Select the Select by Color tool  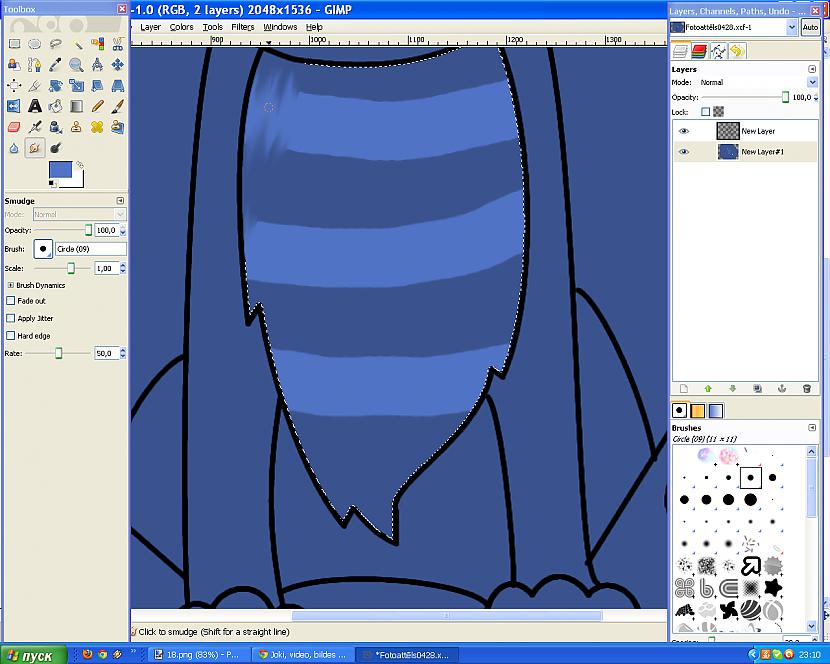97,44
